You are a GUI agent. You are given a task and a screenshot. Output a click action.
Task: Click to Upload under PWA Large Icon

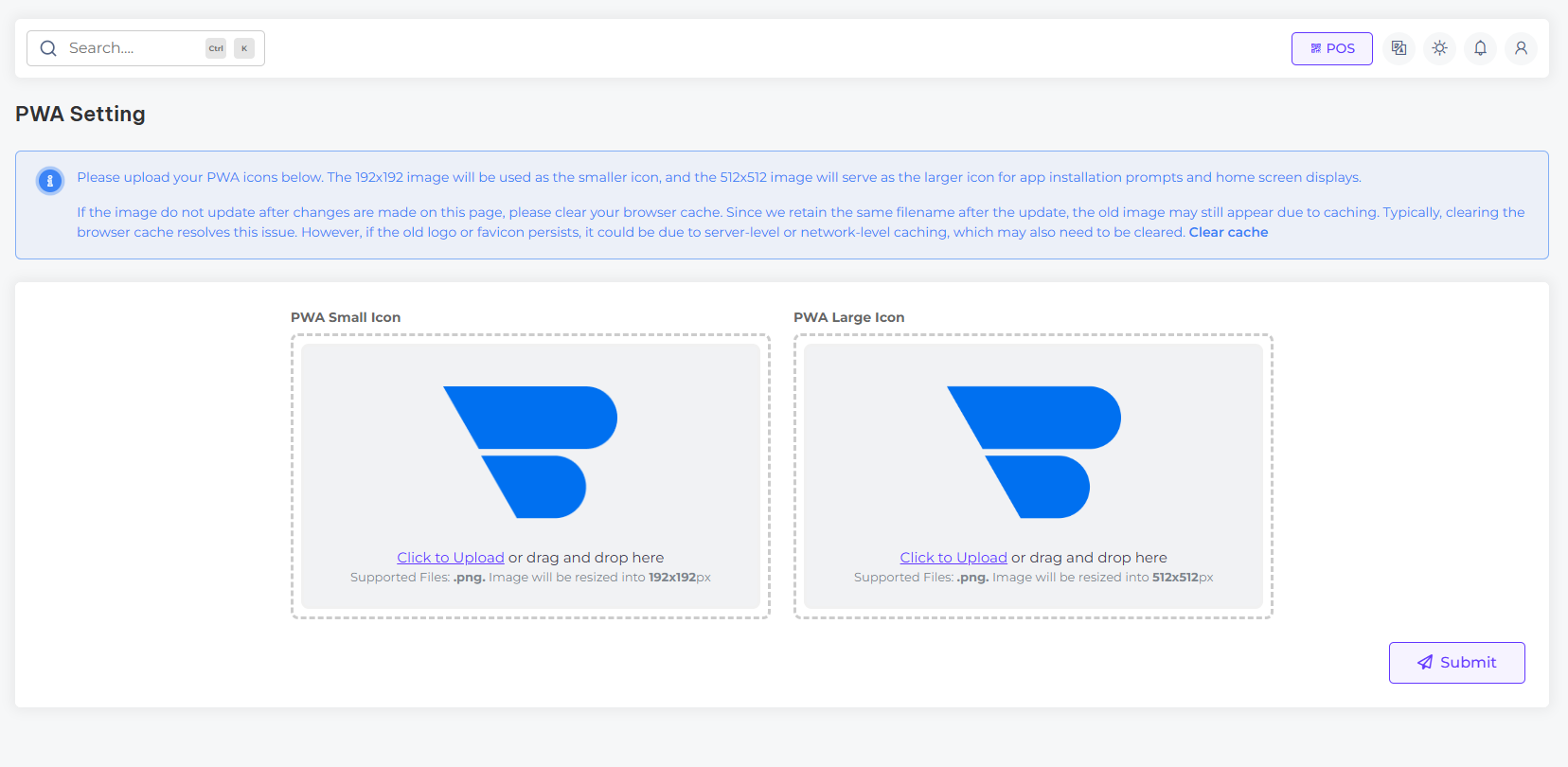tap(953, 558)
